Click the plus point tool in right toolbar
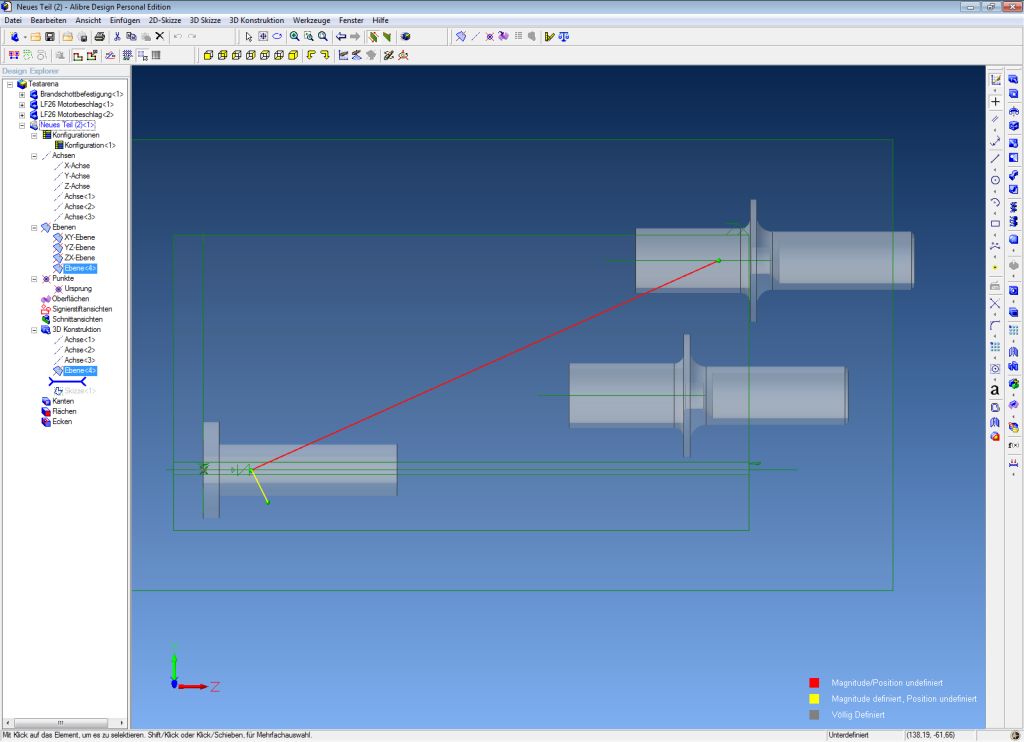This screenshot has width=1024, height=742. 995,101
